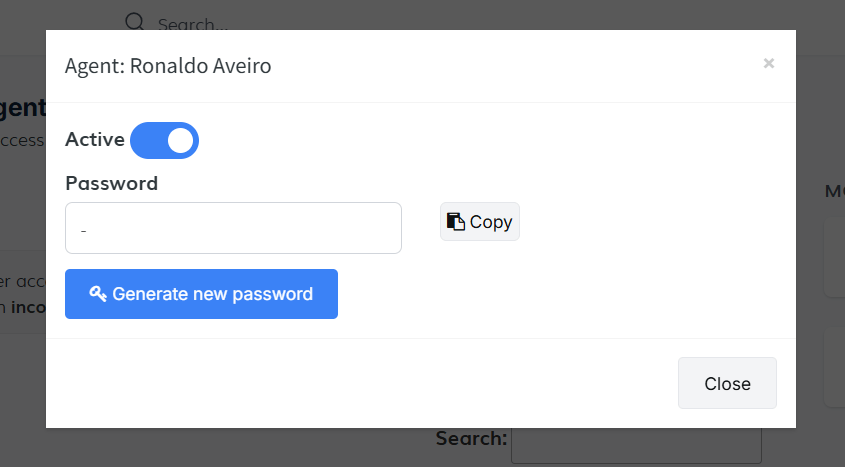The height and width of the screenshot is (467, 845).
Task: Click the bottom Search: text box
Action: 636,442
